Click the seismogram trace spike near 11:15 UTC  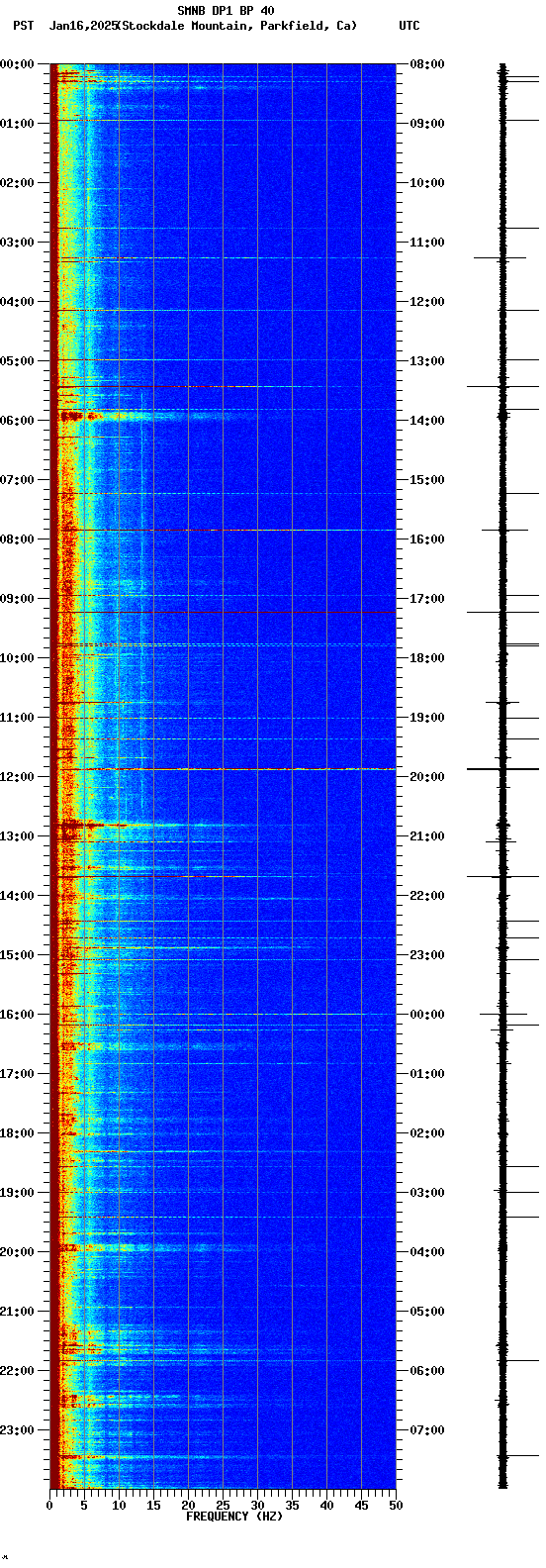[x=500, y=258]
